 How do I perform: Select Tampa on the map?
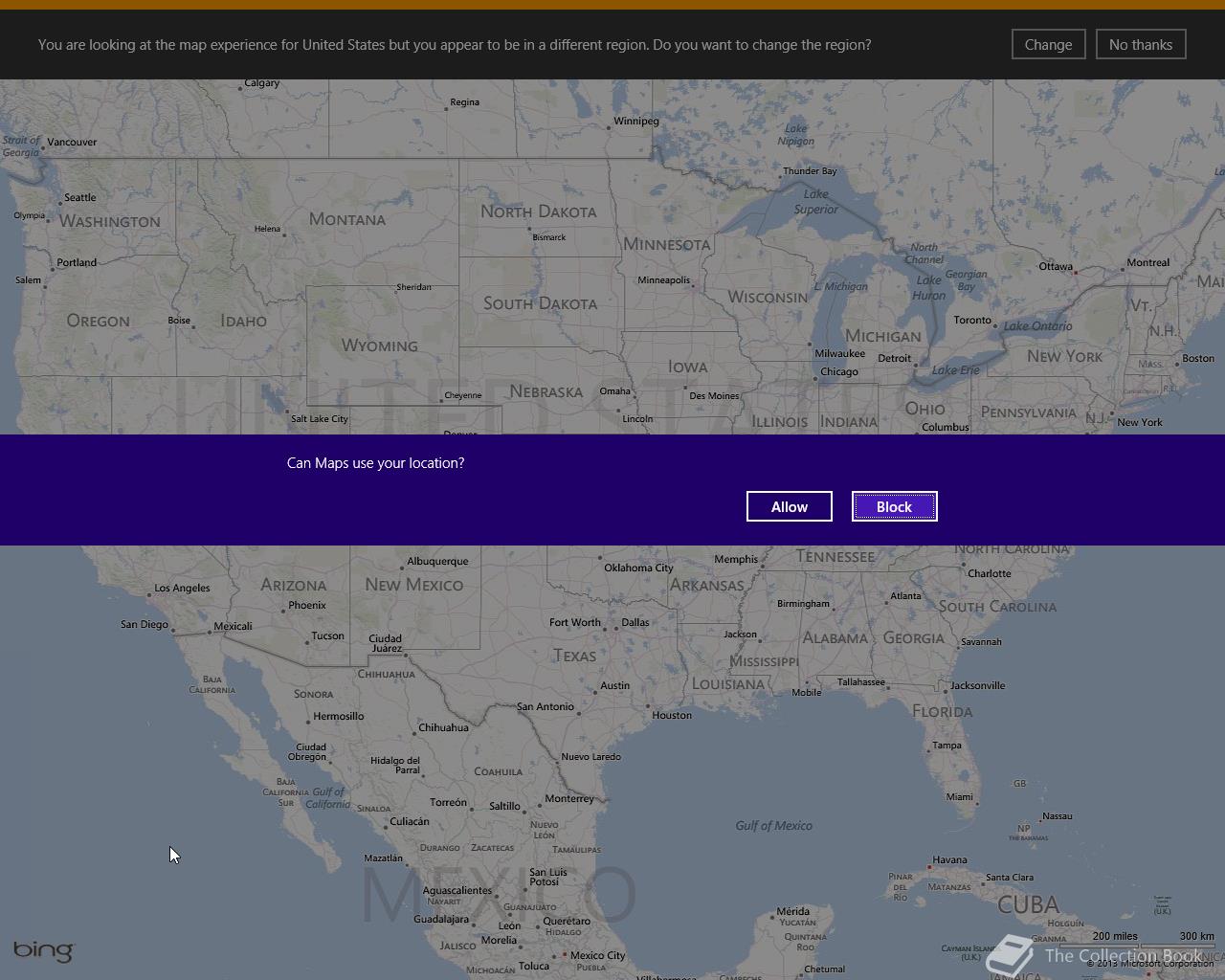coord(947,745)
